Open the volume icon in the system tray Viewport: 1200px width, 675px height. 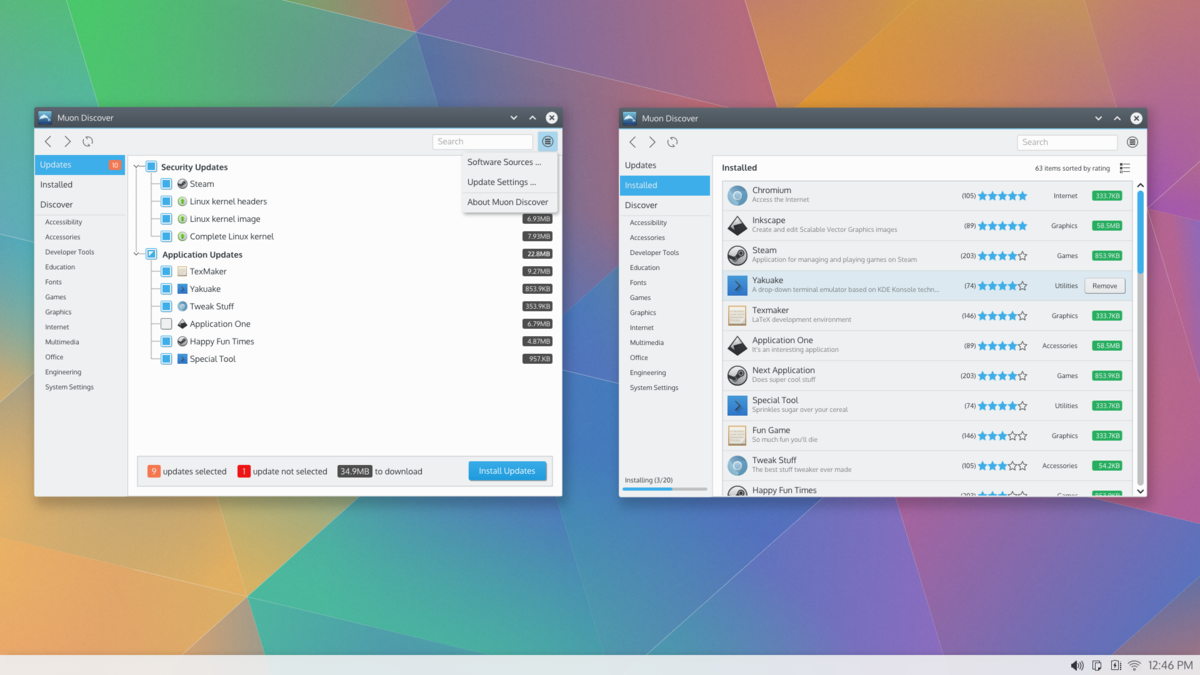1077,665
